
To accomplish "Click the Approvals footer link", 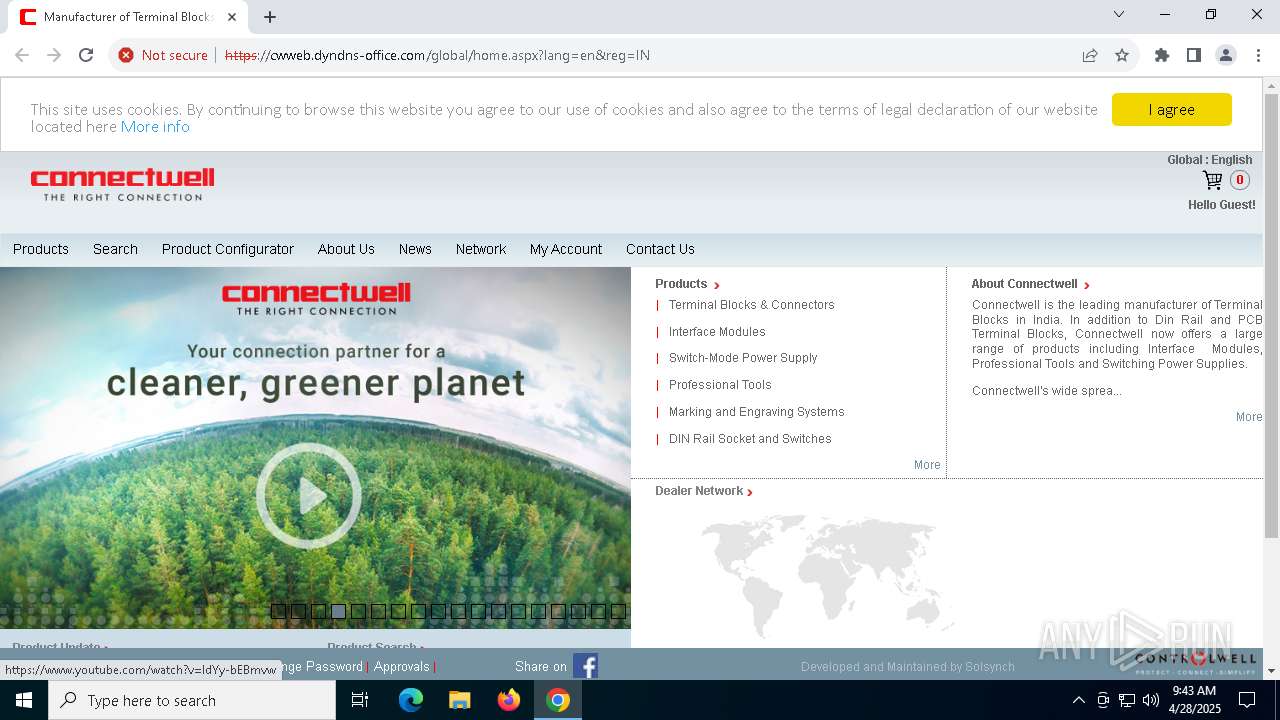I will point(402,667).
